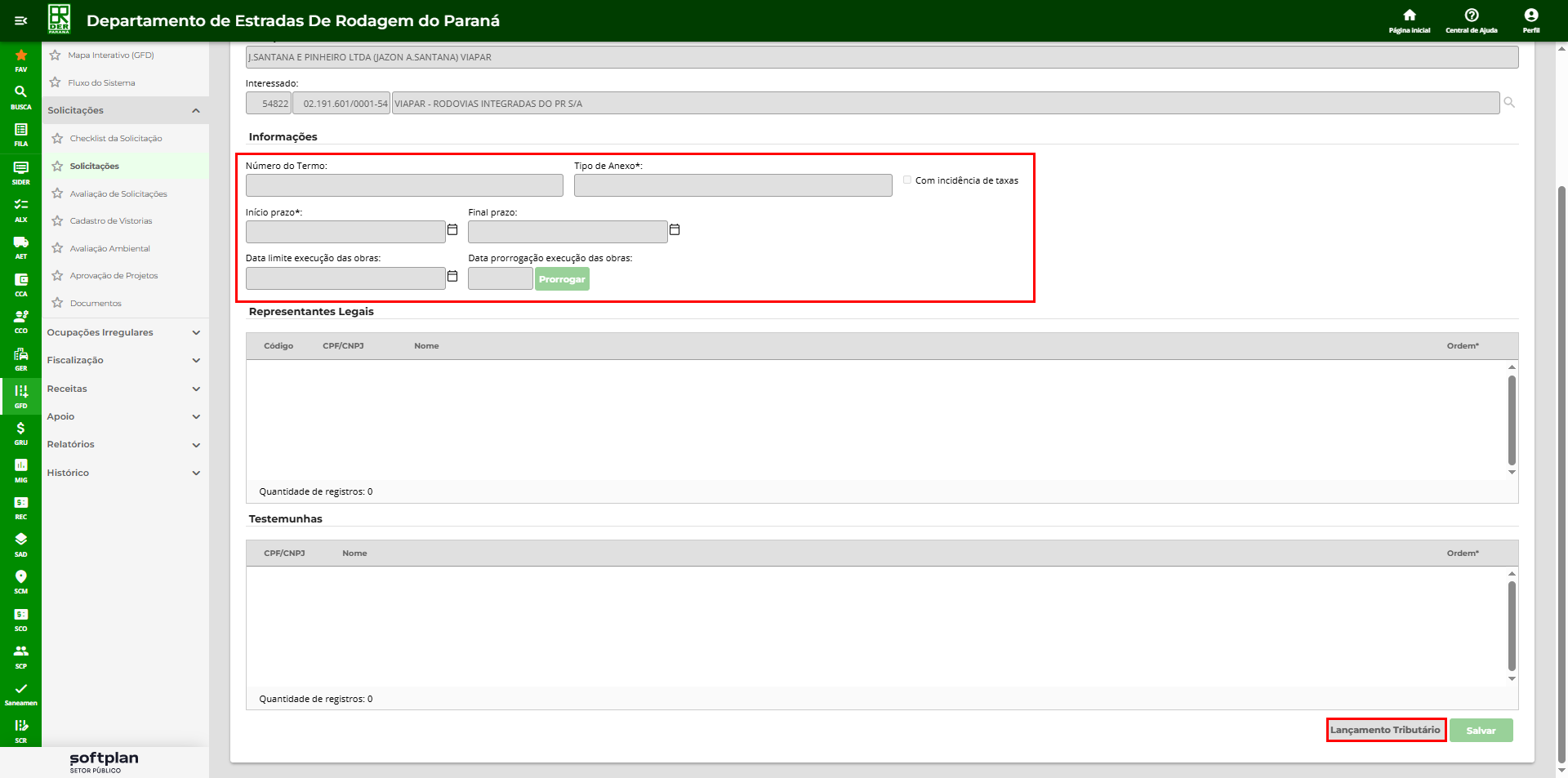Open the Perfil user icon
The width and height of the screenshot is (1568, 778).
1530,20
